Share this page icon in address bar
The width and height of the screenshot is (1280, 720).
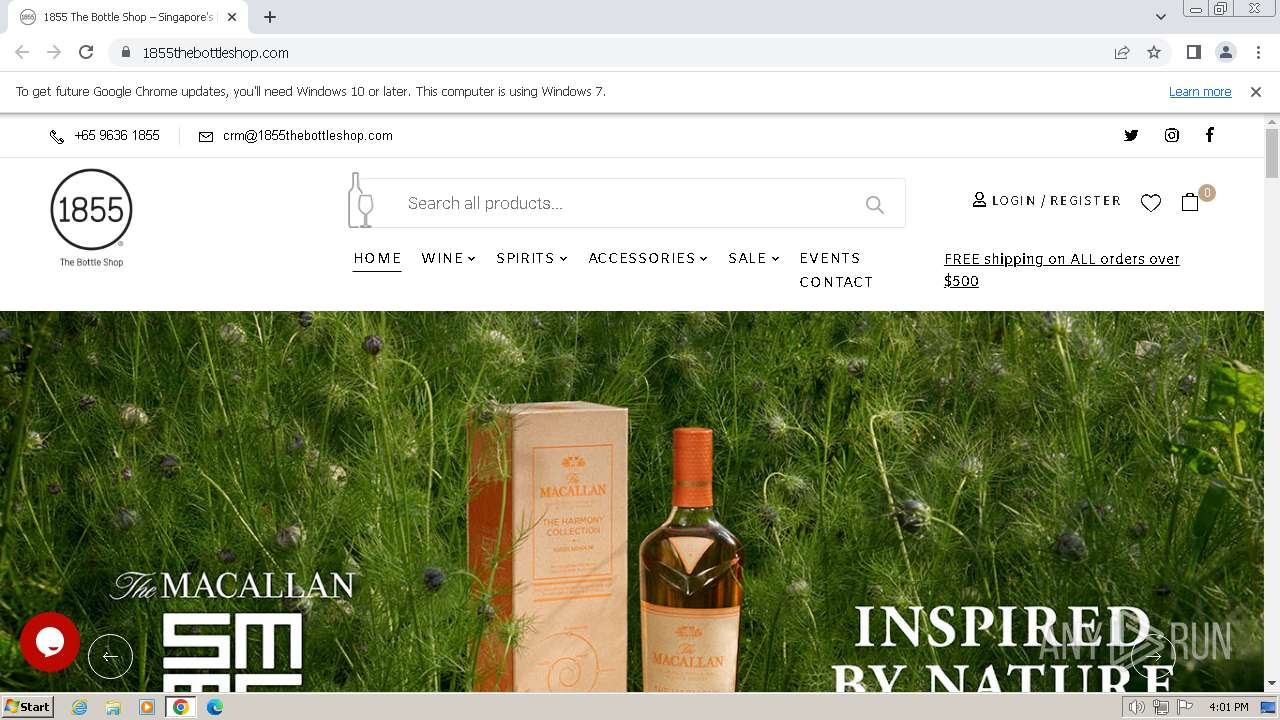coord(1122,52)
